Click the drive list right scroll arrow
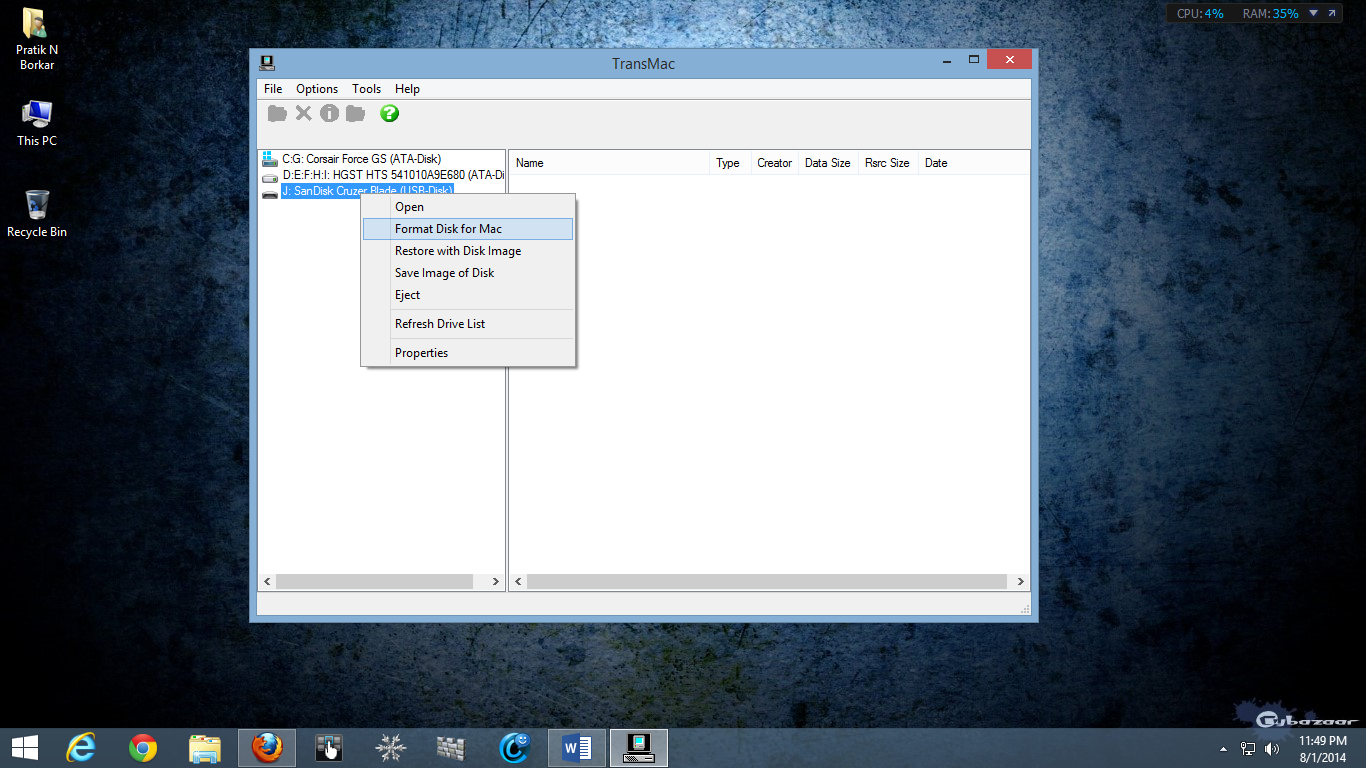This screenshot has height=768, width=1366. 496,581
